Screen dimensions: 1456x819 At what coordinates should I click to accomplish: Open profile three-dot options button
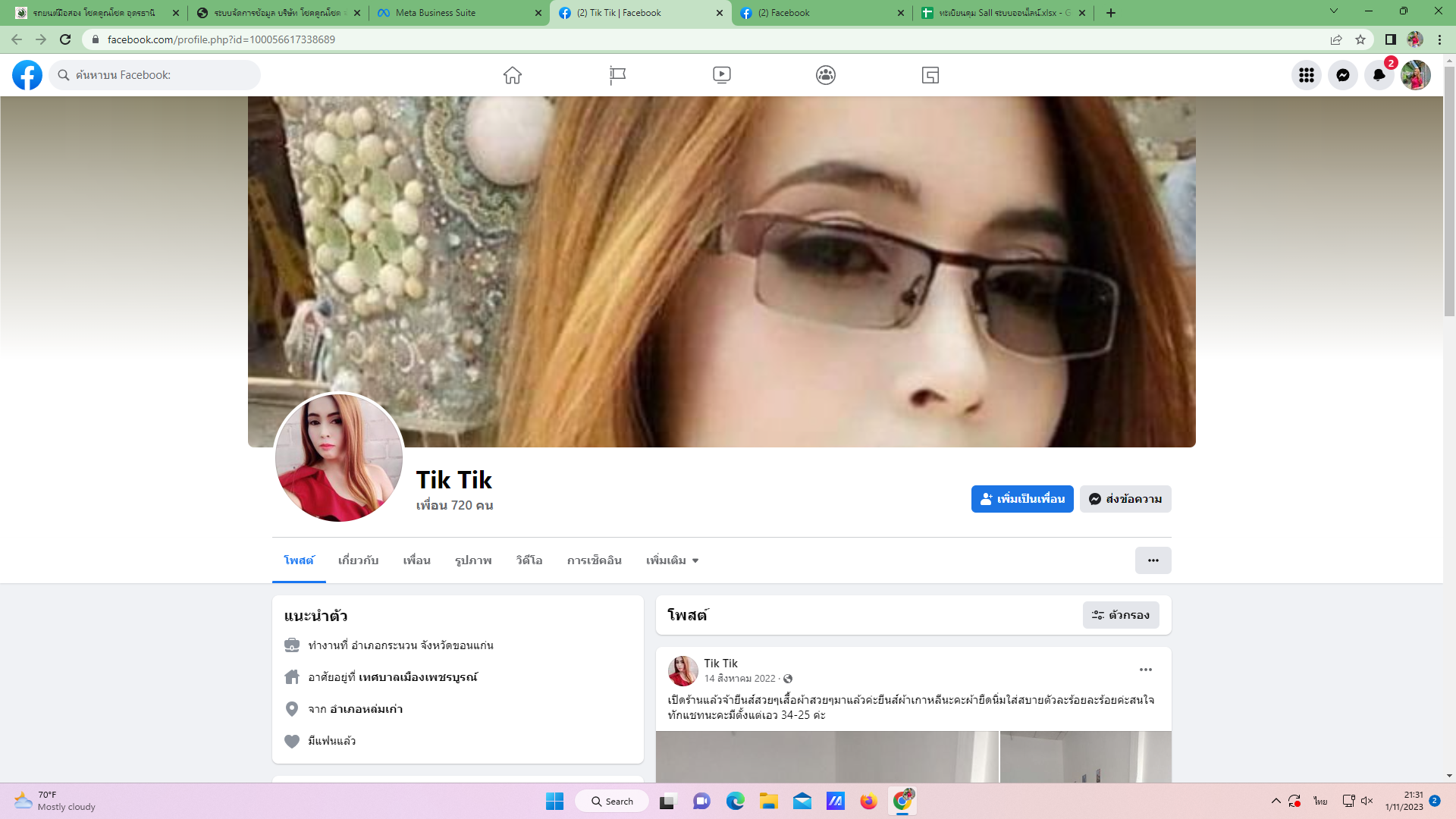[1153, 560]
